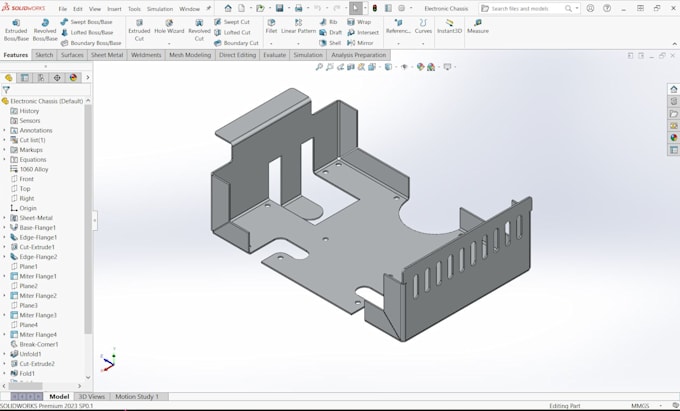Open the 3D Views bottom tab
The width and height of the screenshot is (680, 411).
(x=92, y=397)
